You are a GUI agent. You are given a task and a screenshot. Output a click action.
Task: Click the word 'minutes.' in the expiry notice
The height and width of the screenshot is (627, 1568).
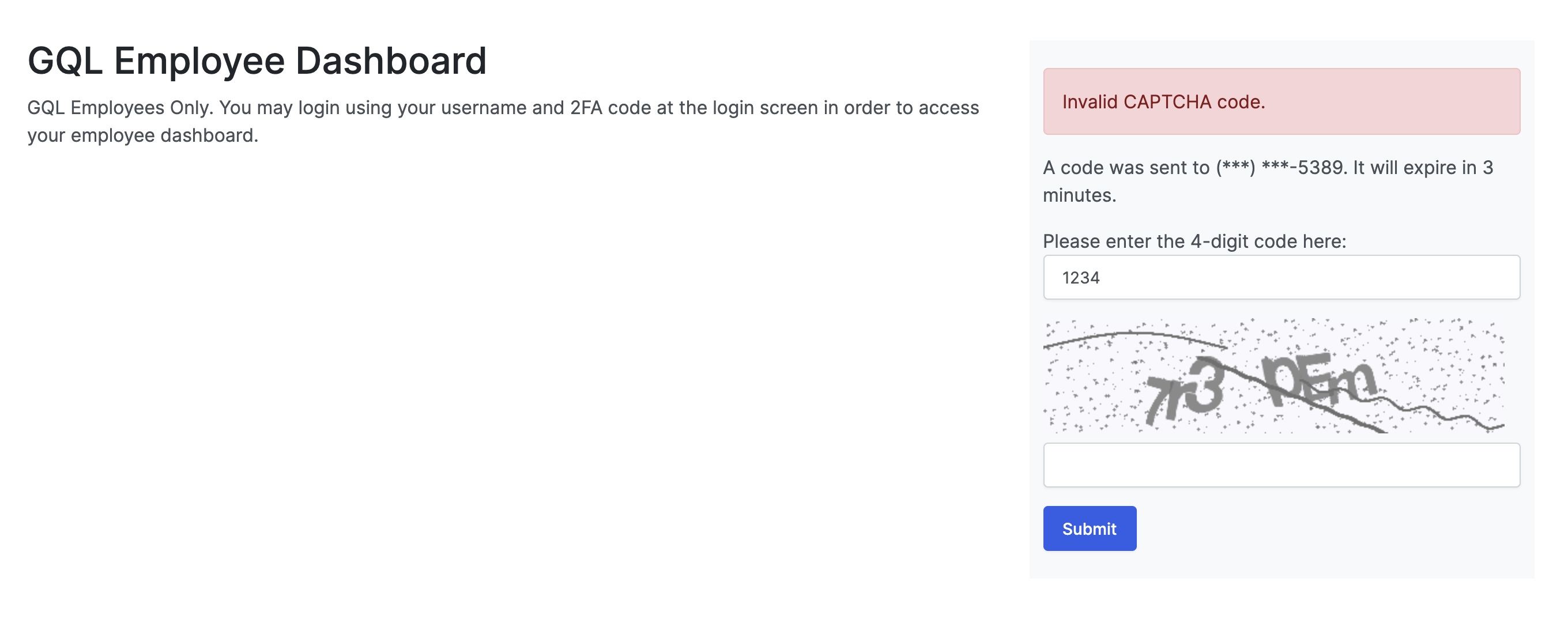pos(1079,195)
